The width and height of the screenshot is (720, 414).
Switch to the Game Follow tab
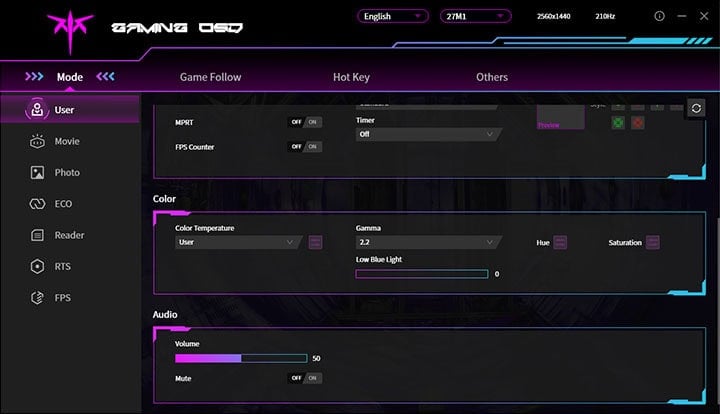click(210, 77)
